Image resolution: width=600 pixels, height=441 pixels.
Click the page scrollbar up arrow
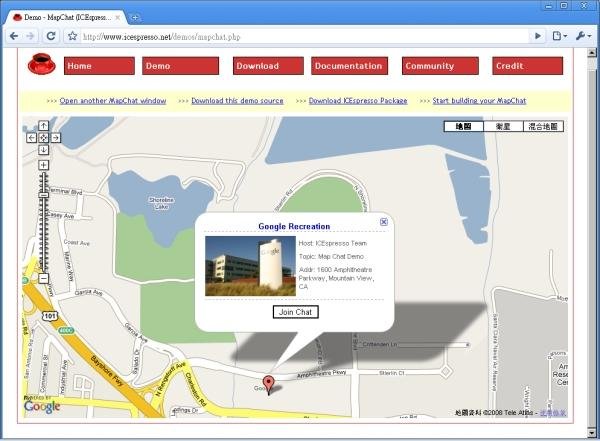click(x=592, y=53)
